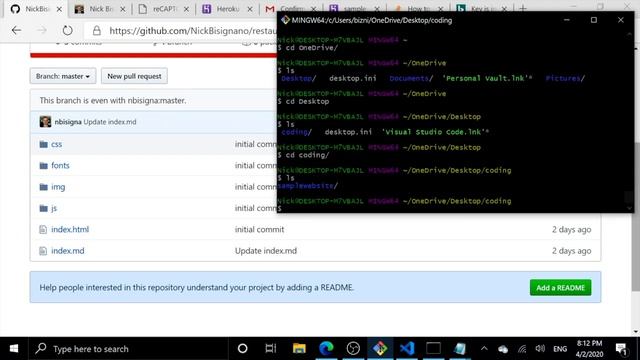640x360 pixels.
Task: Open the Windows Start menu
Action: tap(14, 349)
